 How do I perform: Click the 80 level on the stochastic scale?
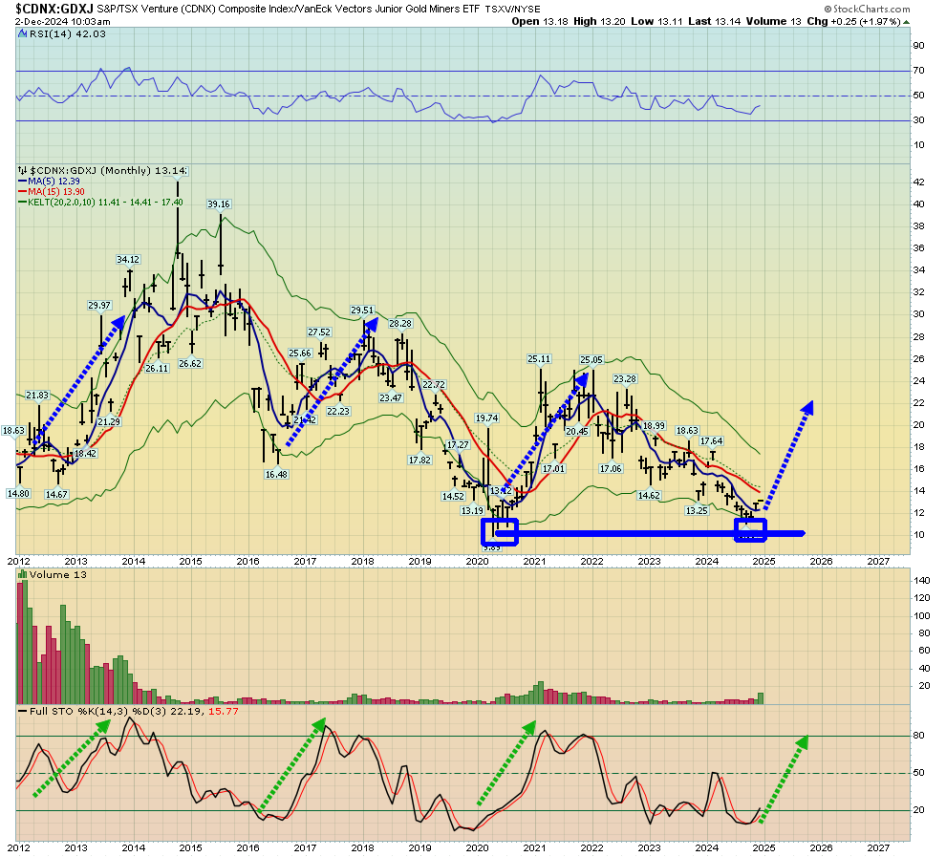point(919,736)
